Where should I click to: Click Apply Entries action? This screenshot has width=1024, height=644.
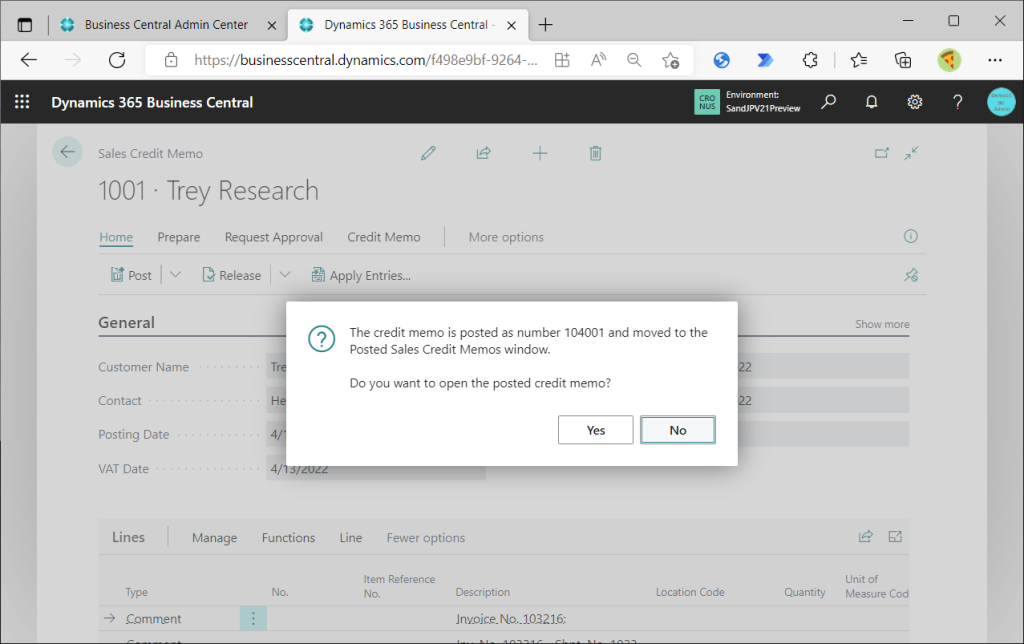pyautogui.click(x=361, y=275)
